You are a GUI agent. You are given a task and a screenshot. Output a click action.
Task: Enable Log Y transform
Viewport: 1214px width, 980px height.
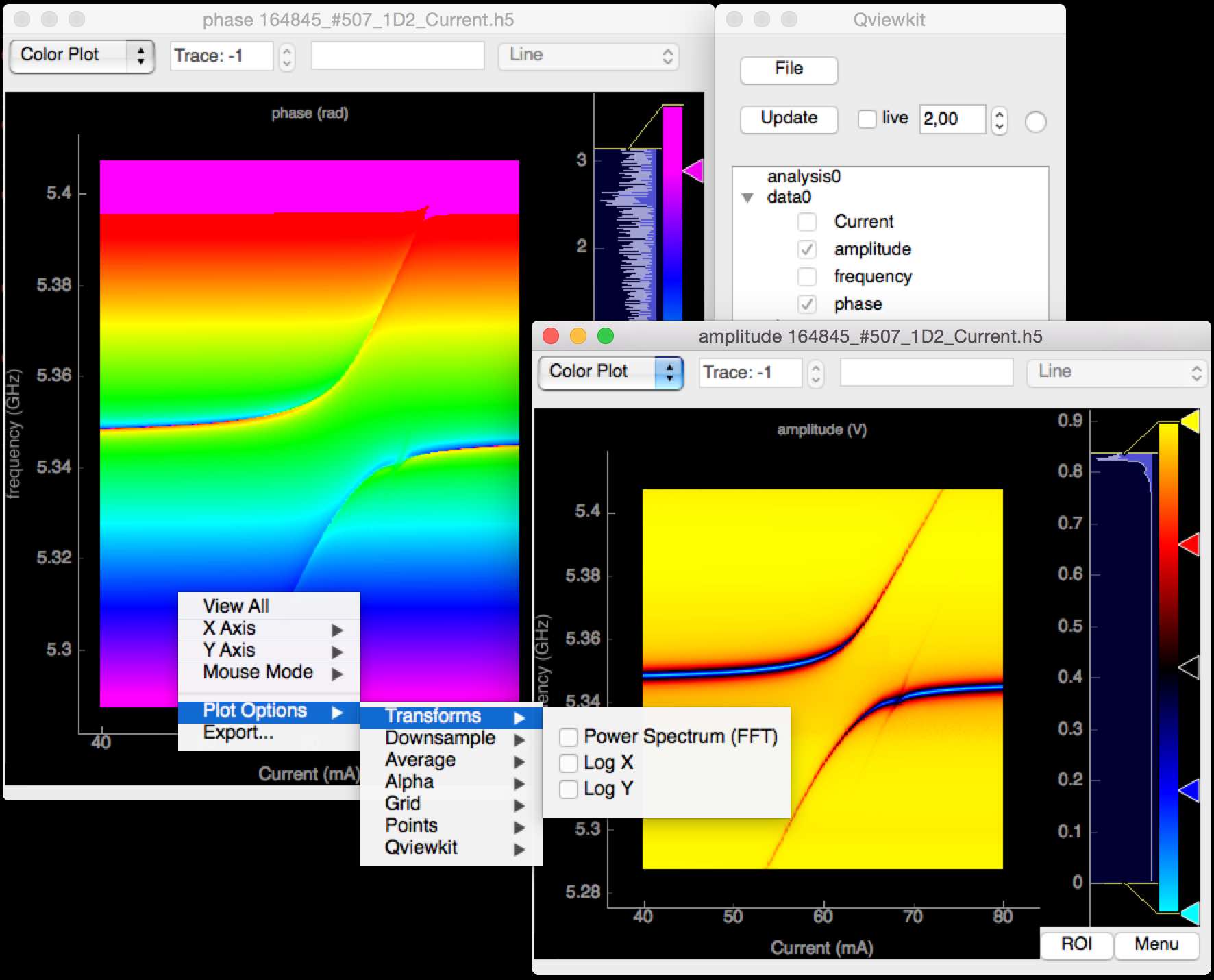(x=569, y=789)
